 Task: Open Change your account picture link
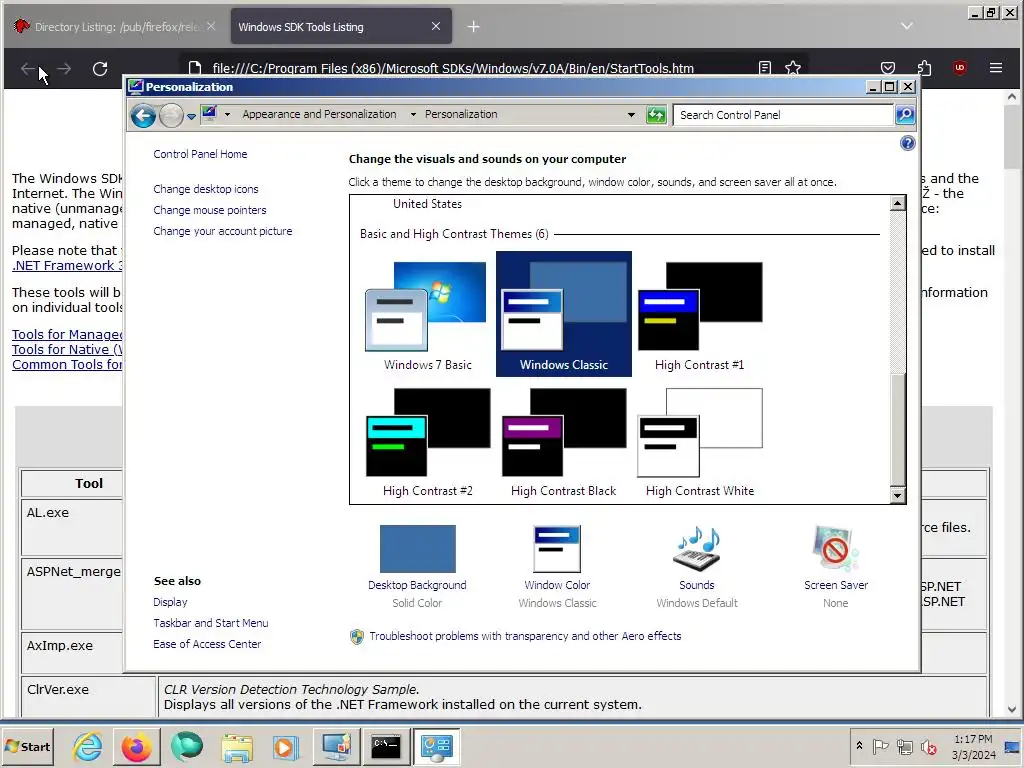[x=223, y=231]
